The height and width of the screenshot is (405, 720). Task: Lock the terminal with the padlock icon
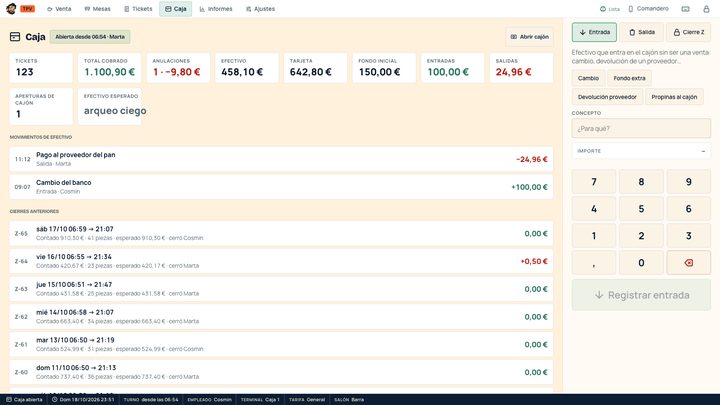[706, 9]
